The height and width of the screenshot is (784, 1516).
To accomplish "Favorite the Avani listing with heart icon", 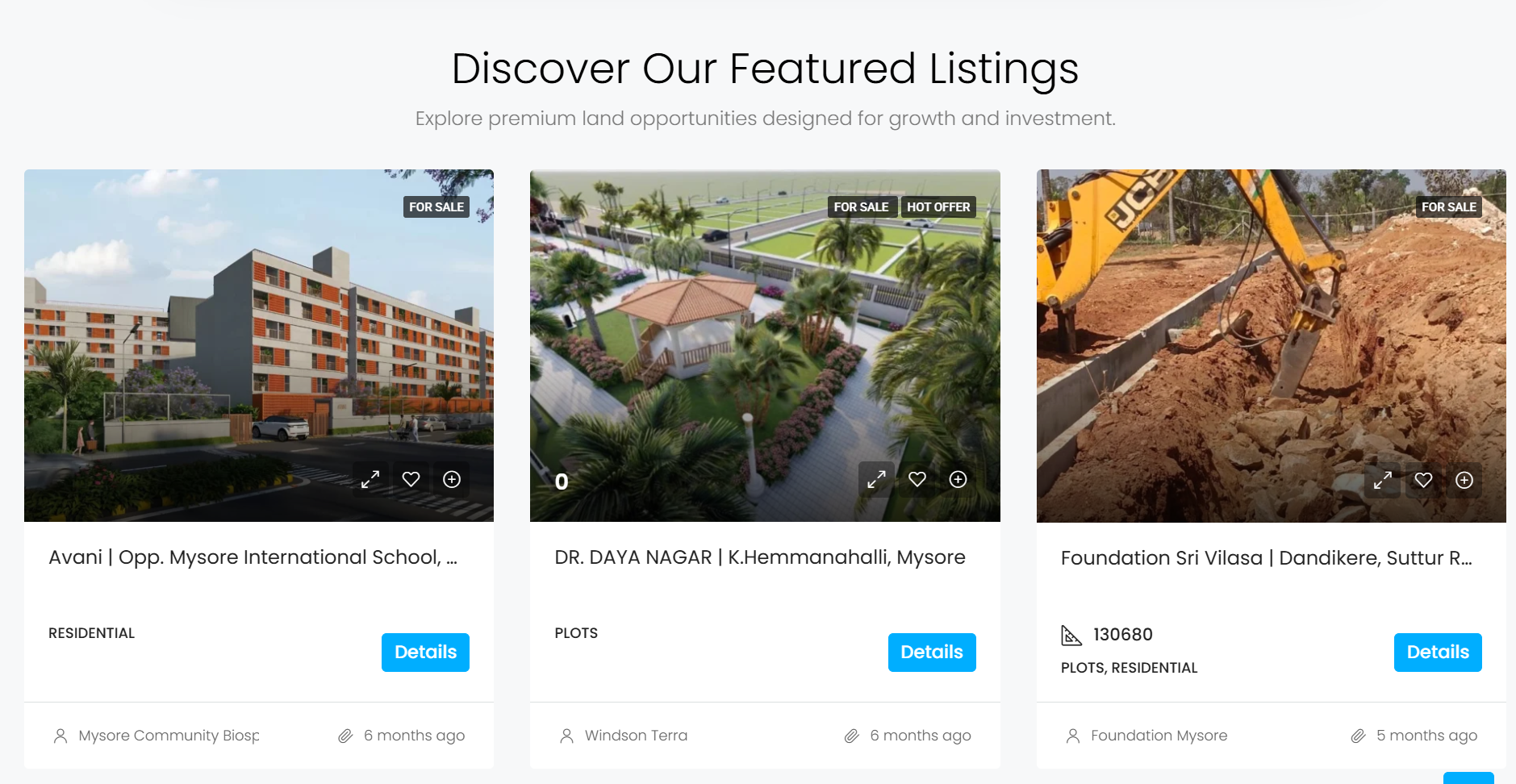I will point(411,480).
